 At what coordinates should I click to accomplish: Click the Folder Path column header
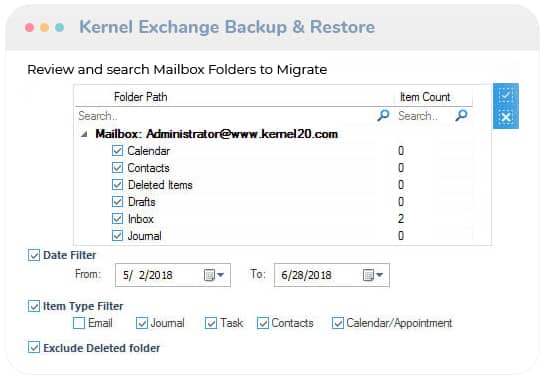[x=140, y=97]
